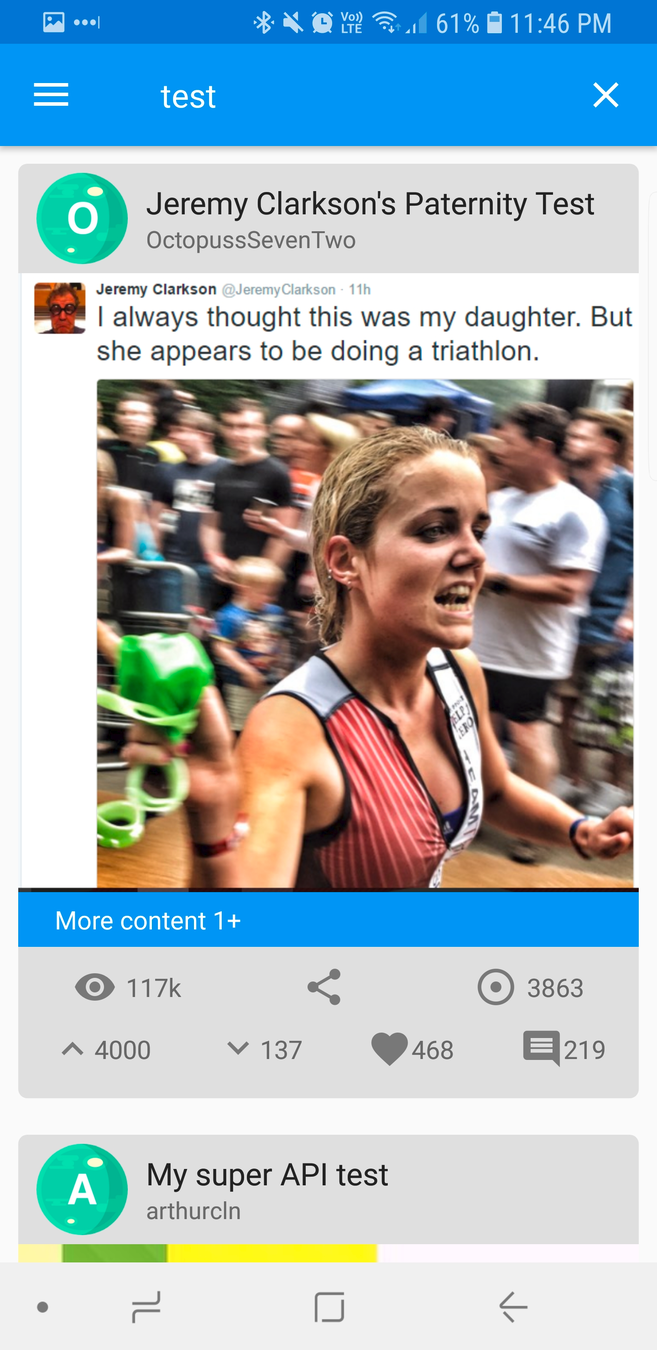Share the post with the share icon
657x1350 pixels.
tap(323, 987)
